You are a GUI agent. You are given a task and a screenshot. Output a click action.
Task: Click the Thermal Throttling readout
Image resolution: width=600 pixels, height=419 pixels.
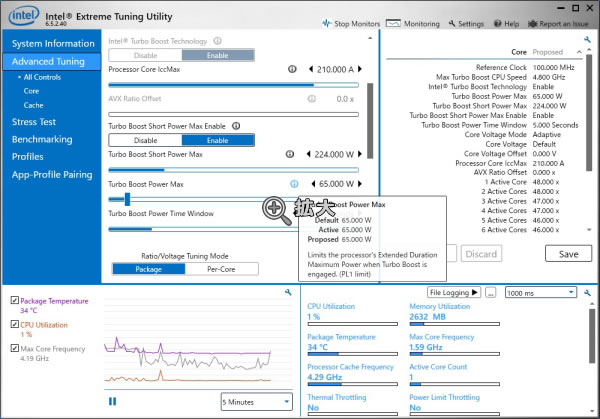click(x=352, y=404)
